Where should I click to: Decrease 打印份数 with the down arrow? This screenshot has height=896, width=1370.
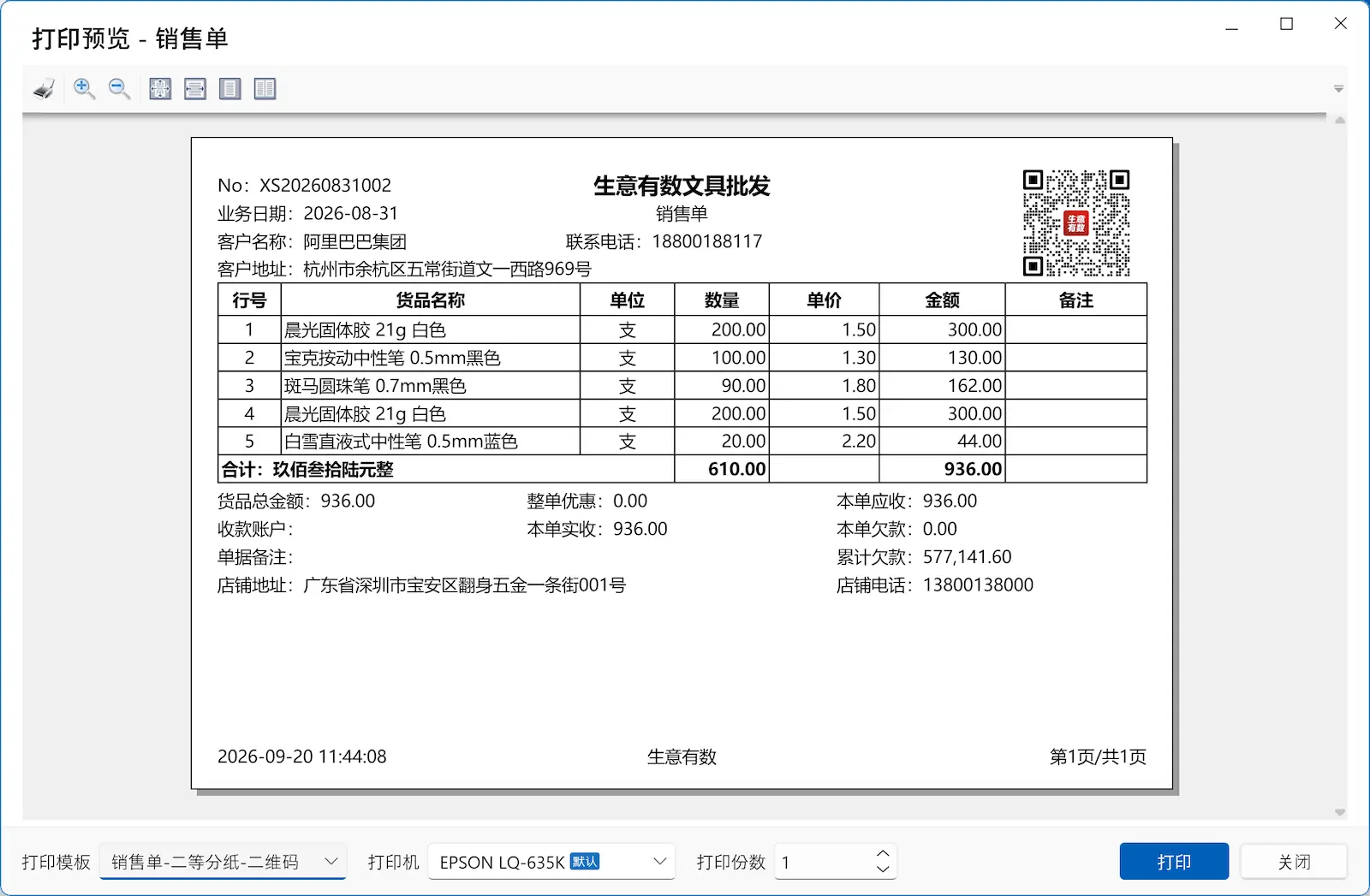pos(883,869)
